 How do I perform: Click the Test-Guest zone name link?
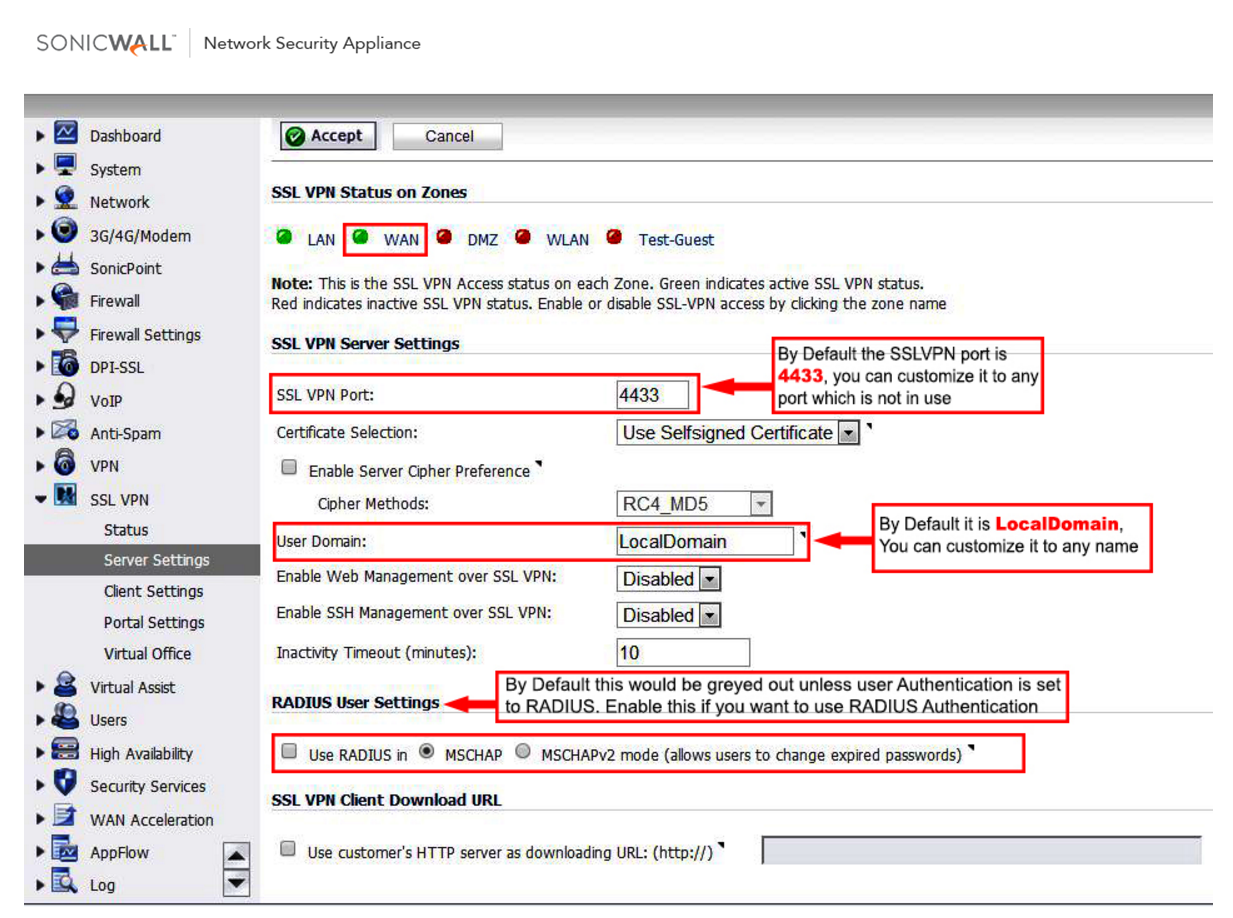[676, 240]
